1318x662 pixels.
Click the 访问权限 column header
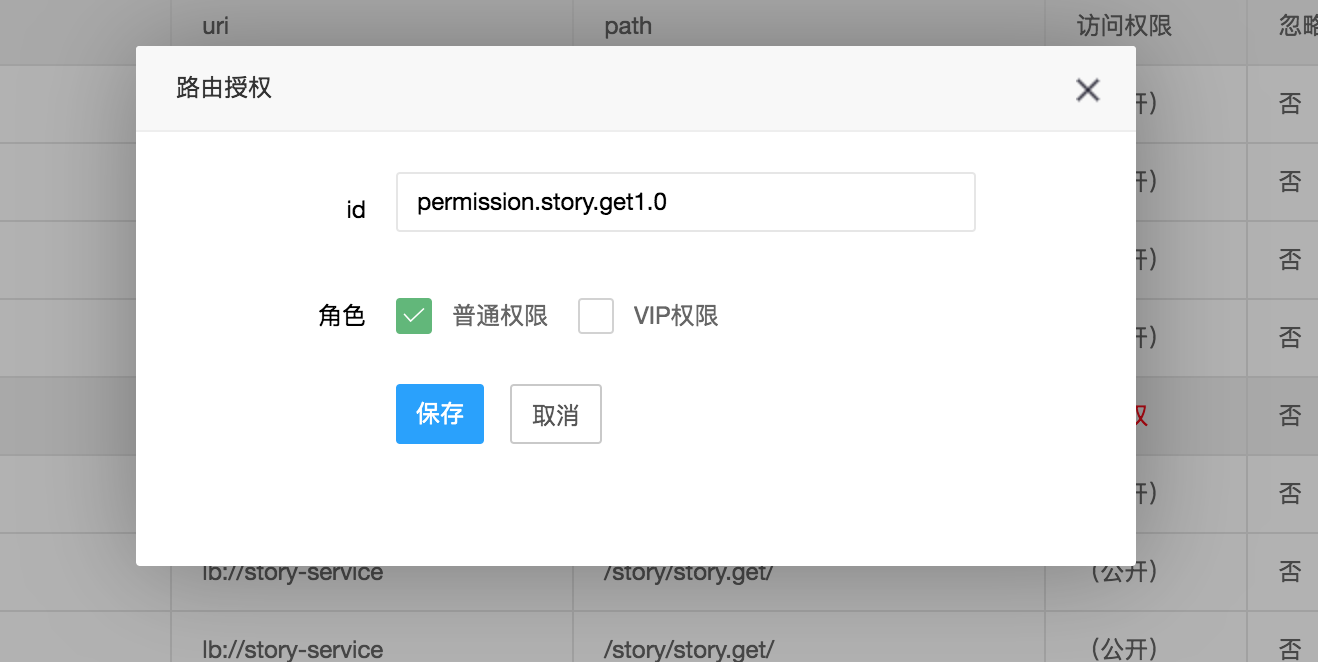[1120, 25]
